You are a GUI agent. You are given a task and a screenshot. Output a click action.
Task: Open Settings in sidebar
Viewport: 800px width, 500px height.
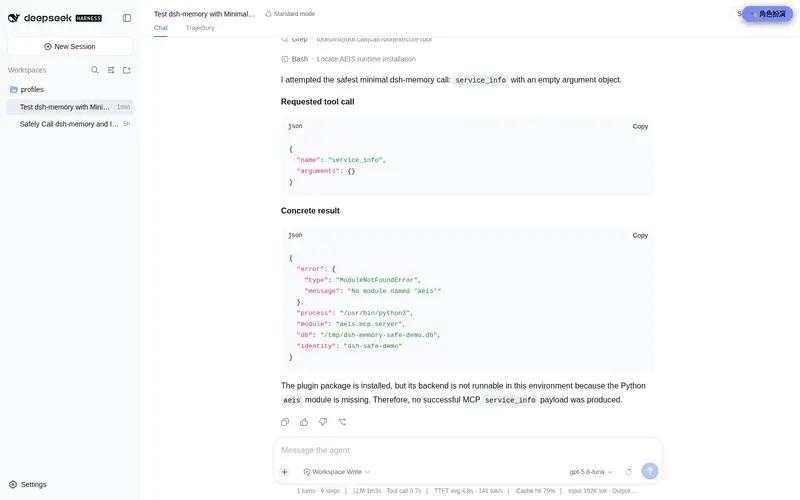tap(28, 484)
